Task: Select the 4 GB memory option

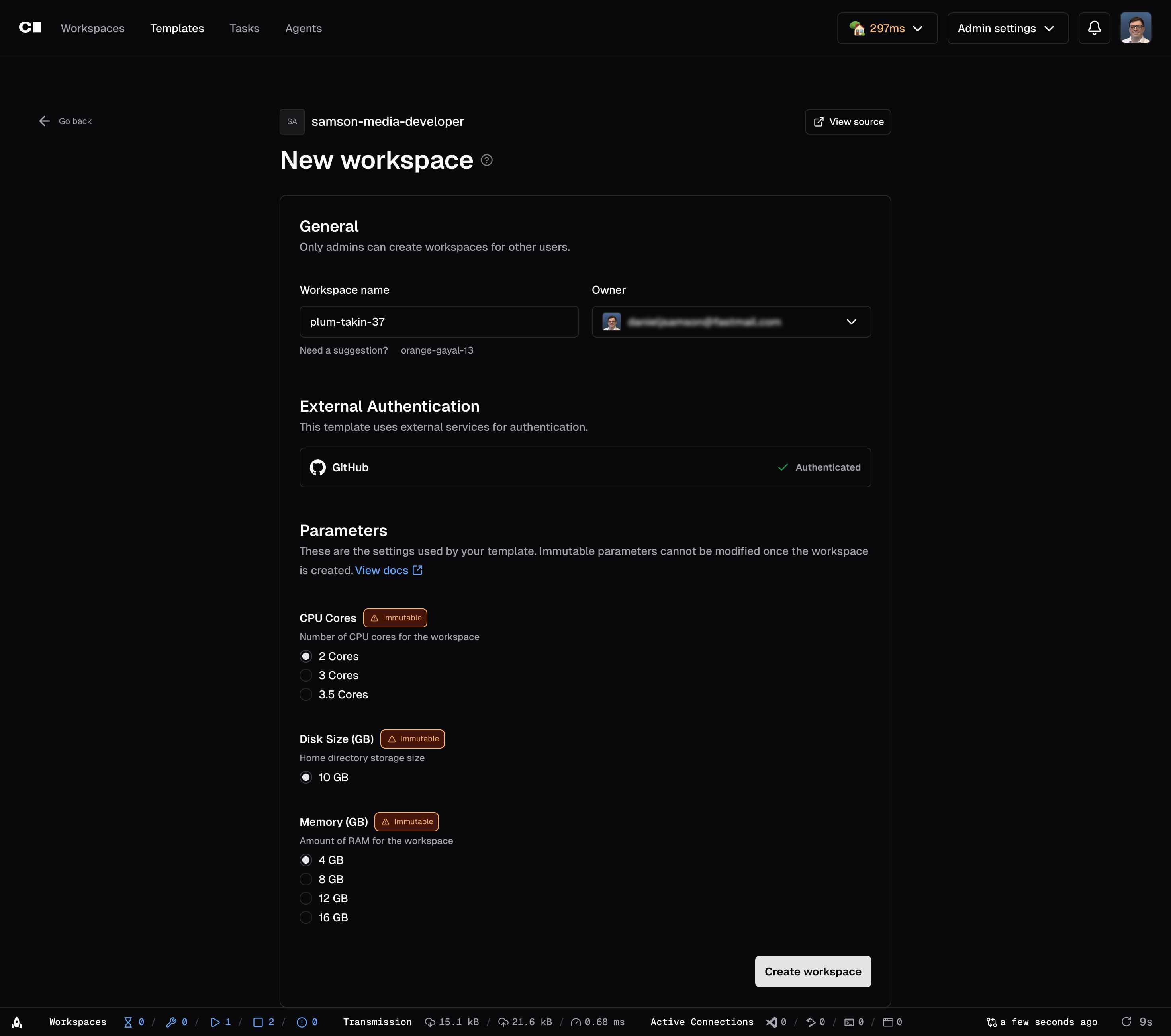Action: click(x=306, y=860)
